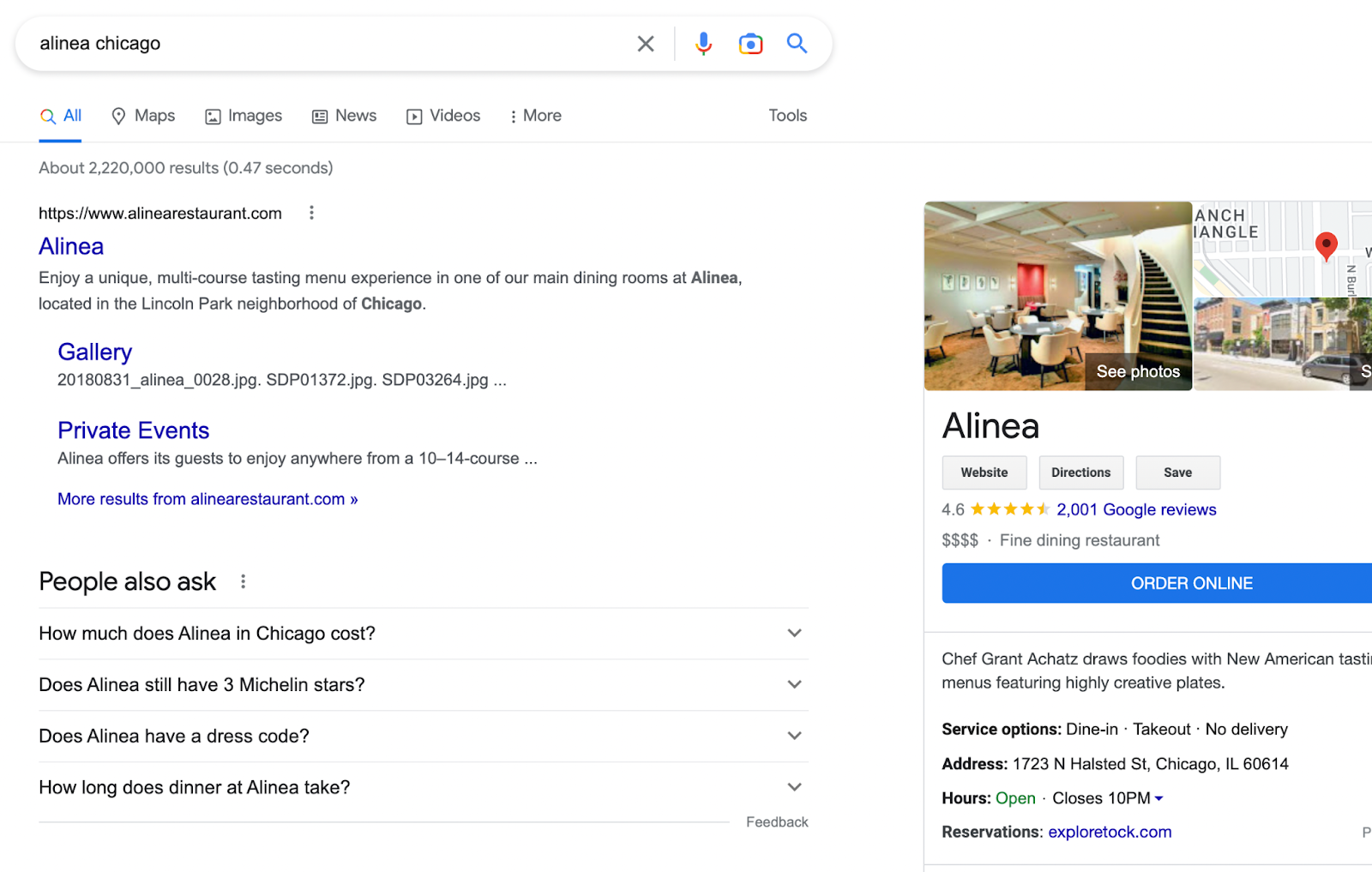Click the alinearestaurant.com URL text
Screen dimensions: 1372x872
[x=160, y=213]
